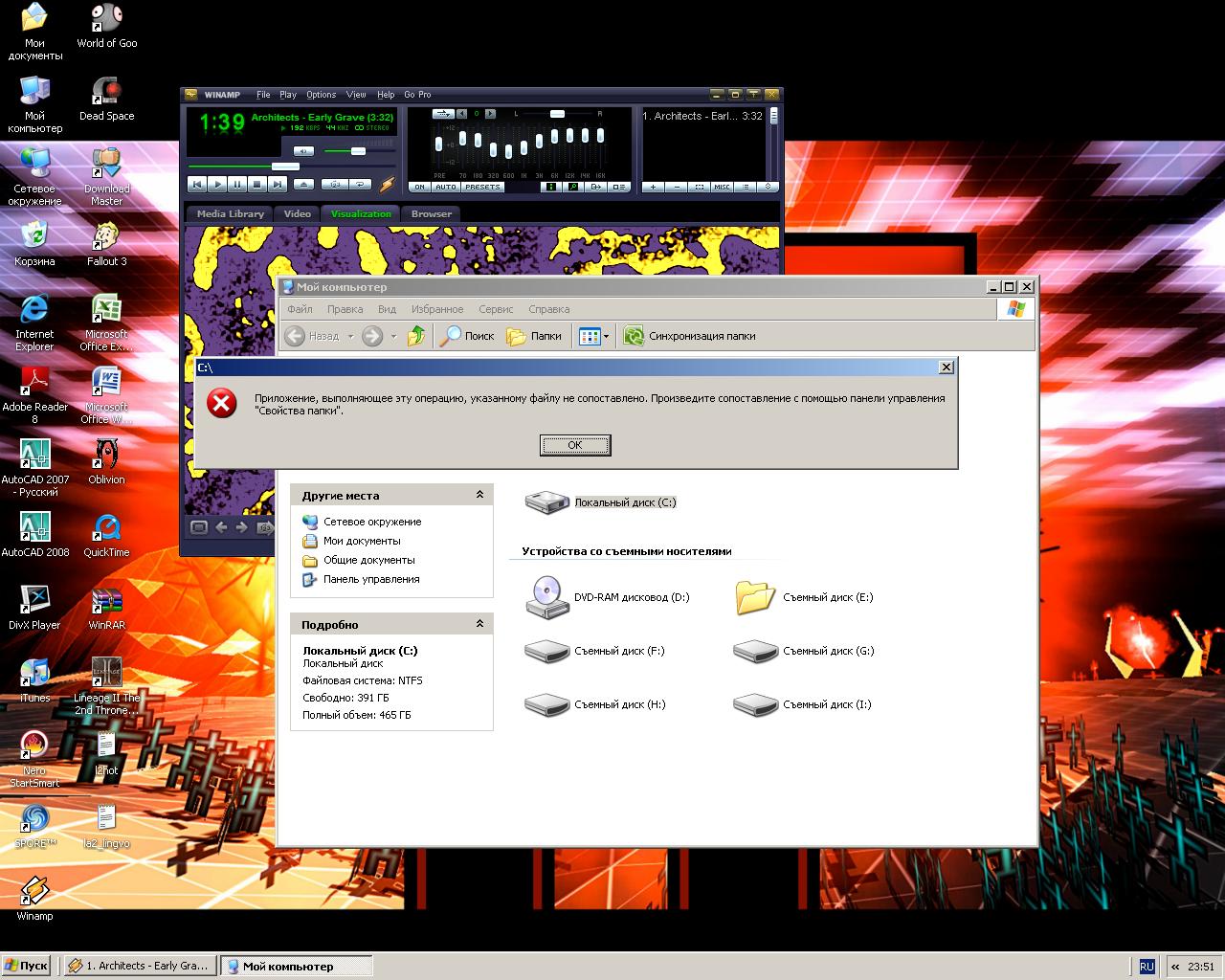Select the Architects - Earl... playlist entry

(x=702, y=116)
